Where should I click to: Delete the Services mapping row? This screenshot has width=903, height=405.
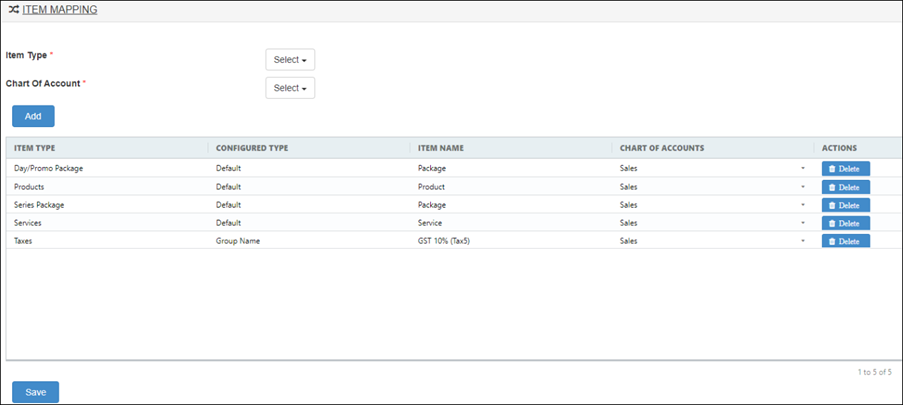coord(845,223)
